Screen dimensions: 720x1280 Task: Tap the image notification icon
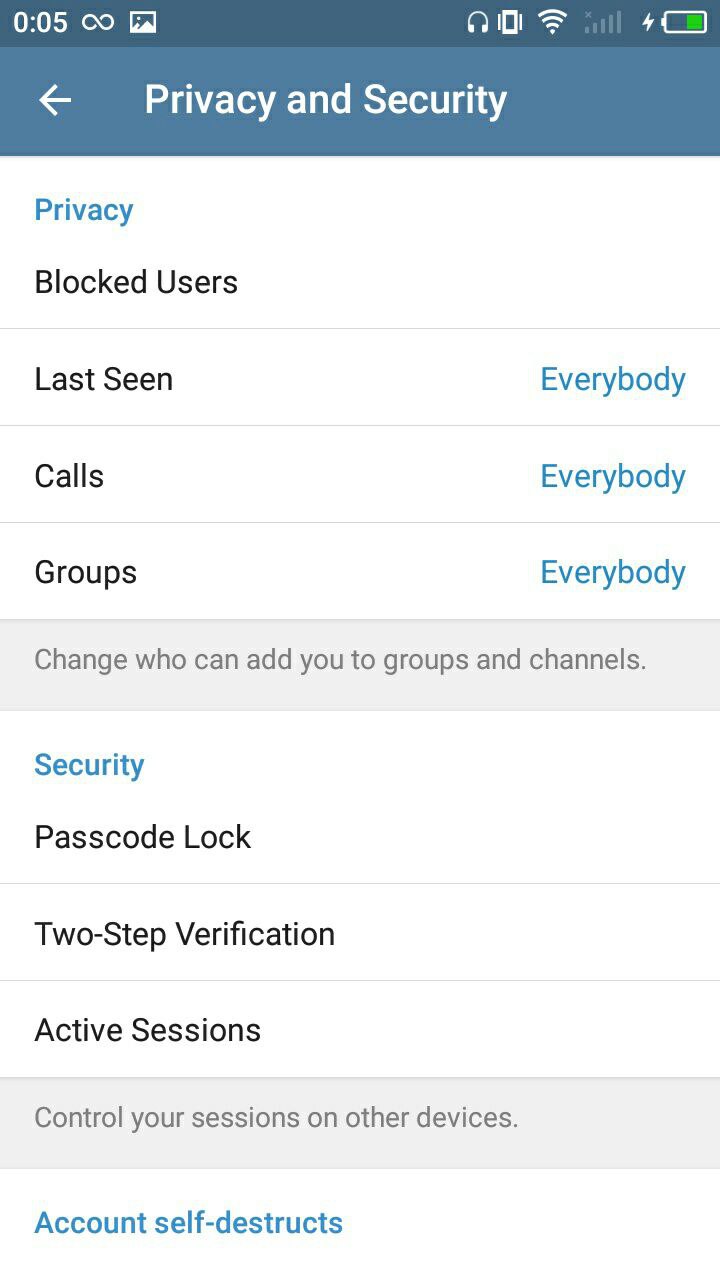[143, 22]
